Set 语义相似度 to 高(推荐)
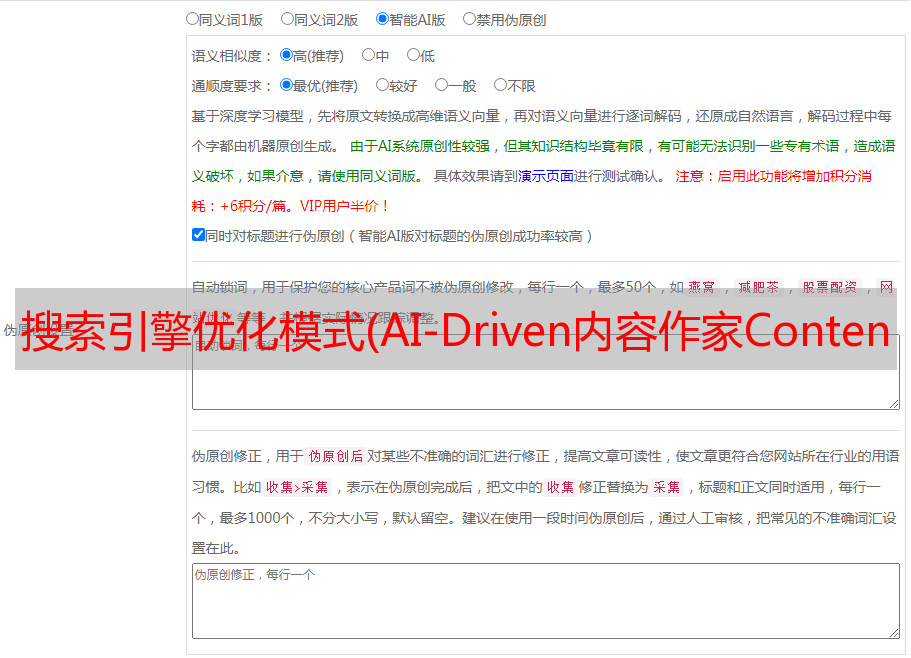Image resolution: width=911 pixels, height=658 pixels. click(286, 55)
